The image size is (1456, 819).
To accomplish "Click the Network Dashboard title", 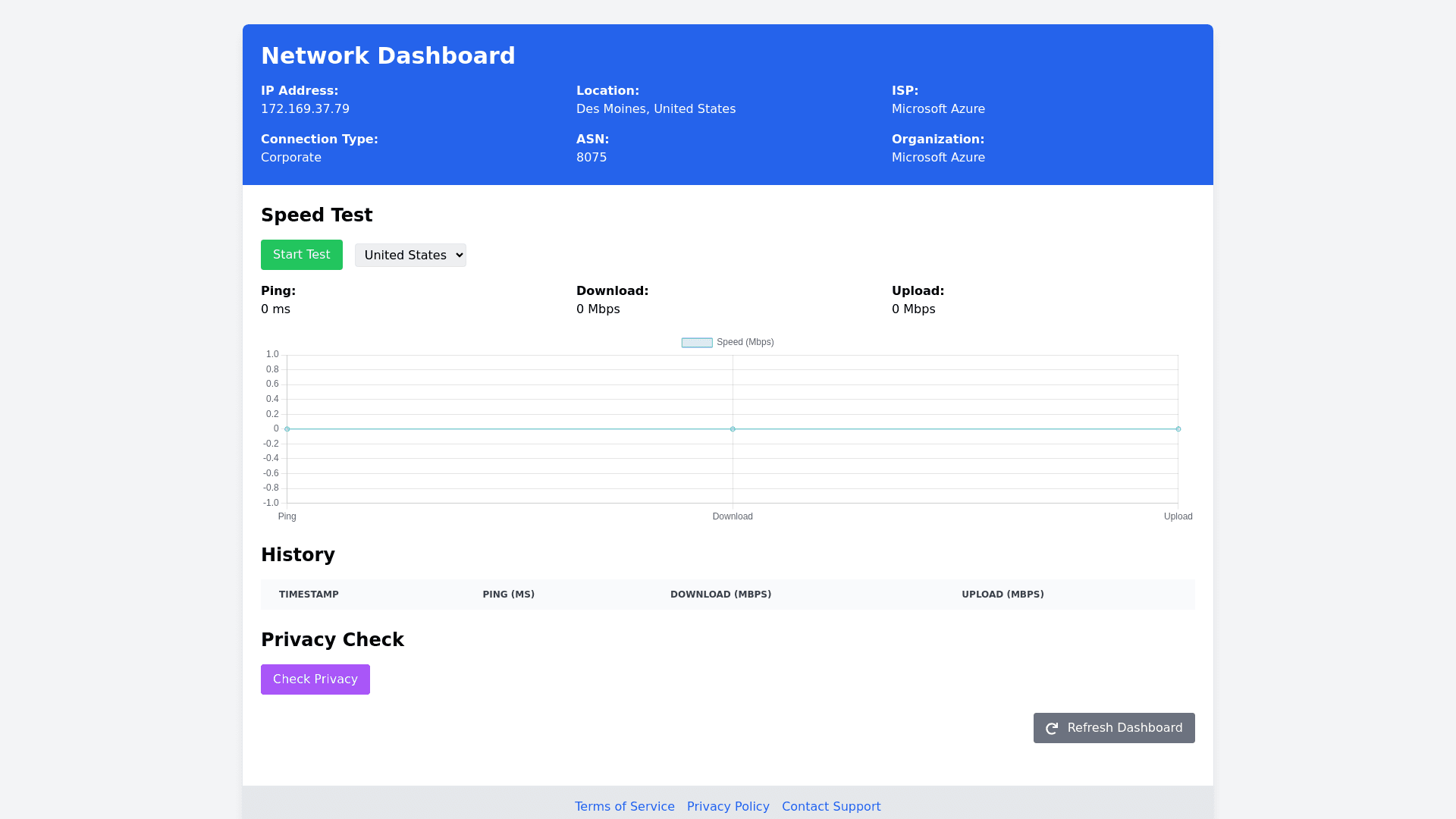I will (x=388, y=56).
